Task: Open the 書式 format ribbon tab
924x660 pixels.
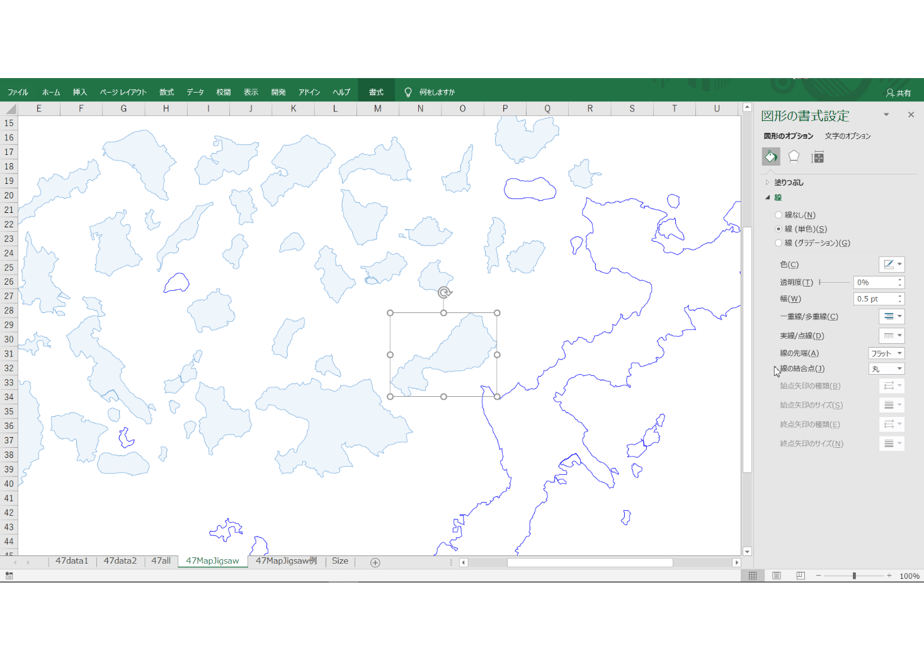Action: pos(376,93)
